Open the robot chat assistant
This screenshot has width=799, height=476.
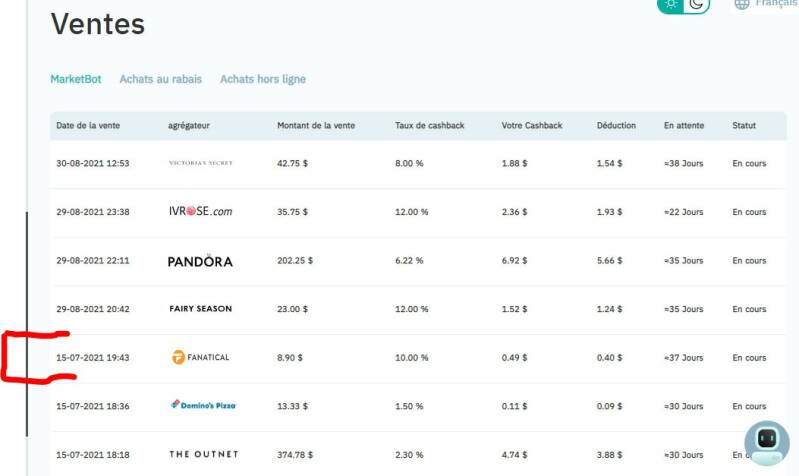[x=766, y=442]
